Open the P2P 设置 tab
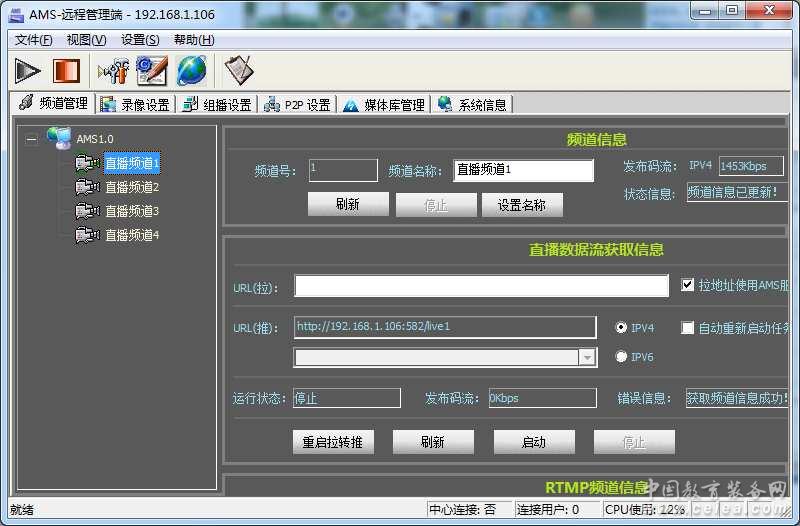The width and height of the screenshot is (800, 526). pos(298,104)
